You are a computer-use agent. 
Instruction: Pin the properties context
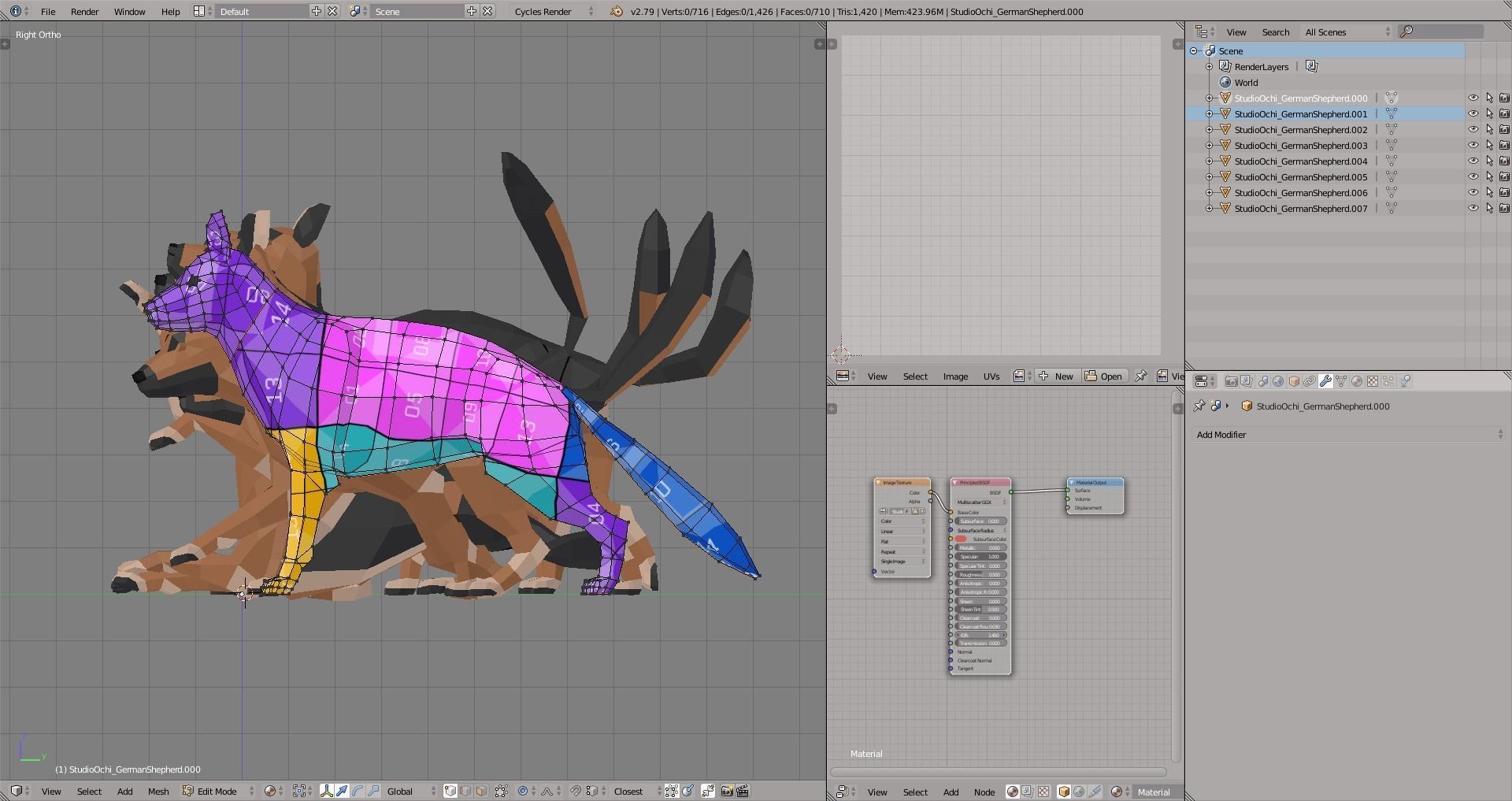(x=1199, y=406)
